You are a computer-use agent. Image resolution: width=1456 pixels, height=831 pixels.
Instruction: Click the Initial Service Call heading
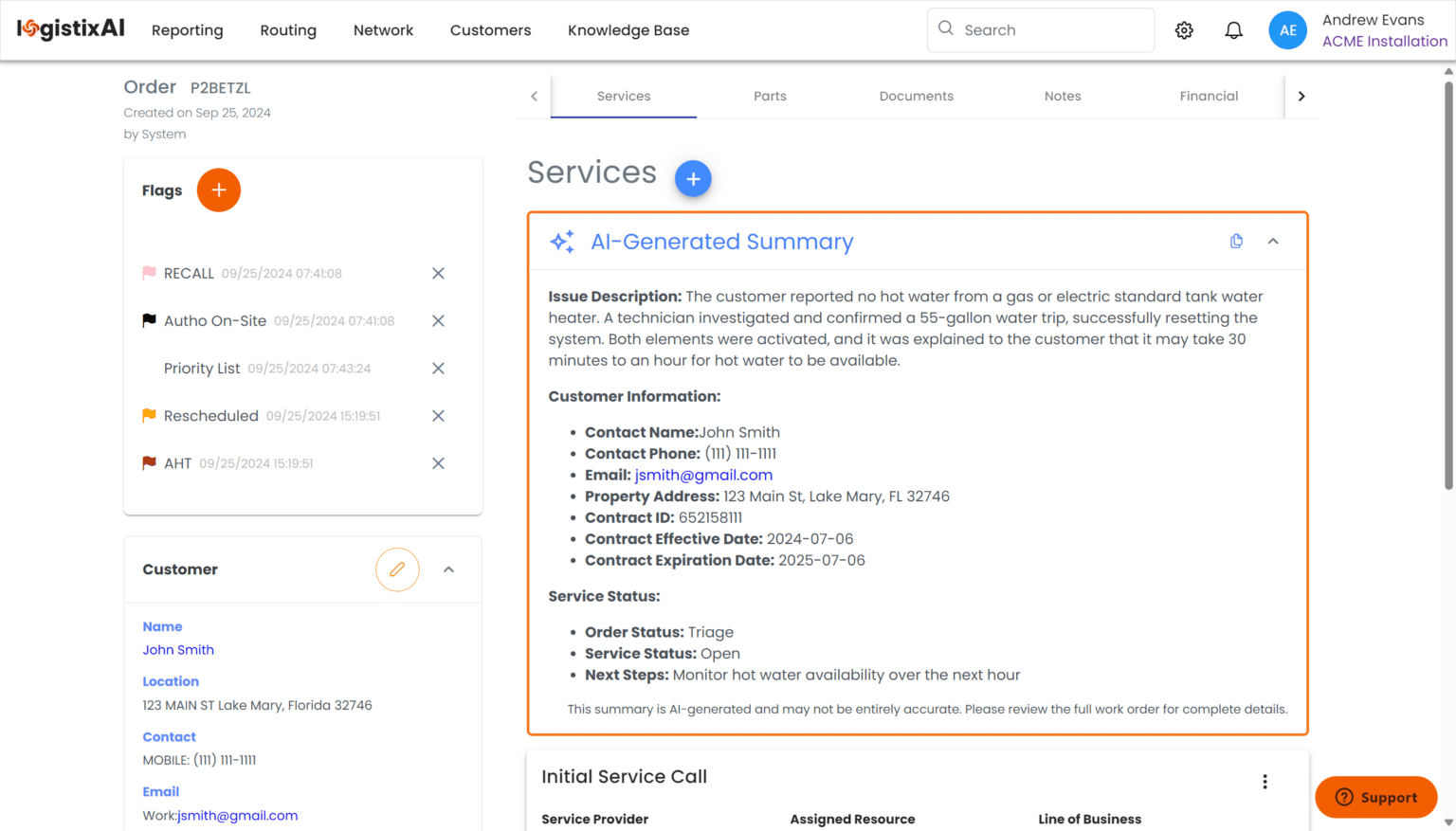pyautogui.click(x=625, y=776)
